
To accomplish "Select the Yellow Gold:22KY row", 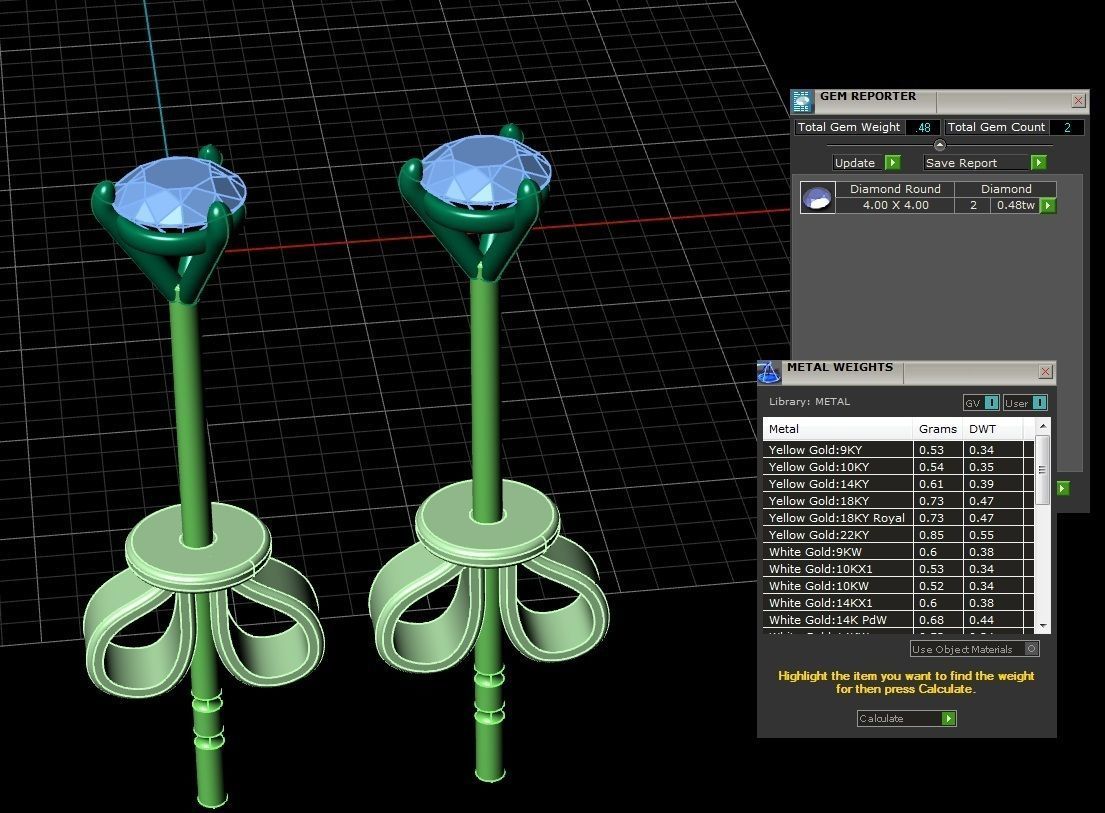I will [x=898, y=535].
